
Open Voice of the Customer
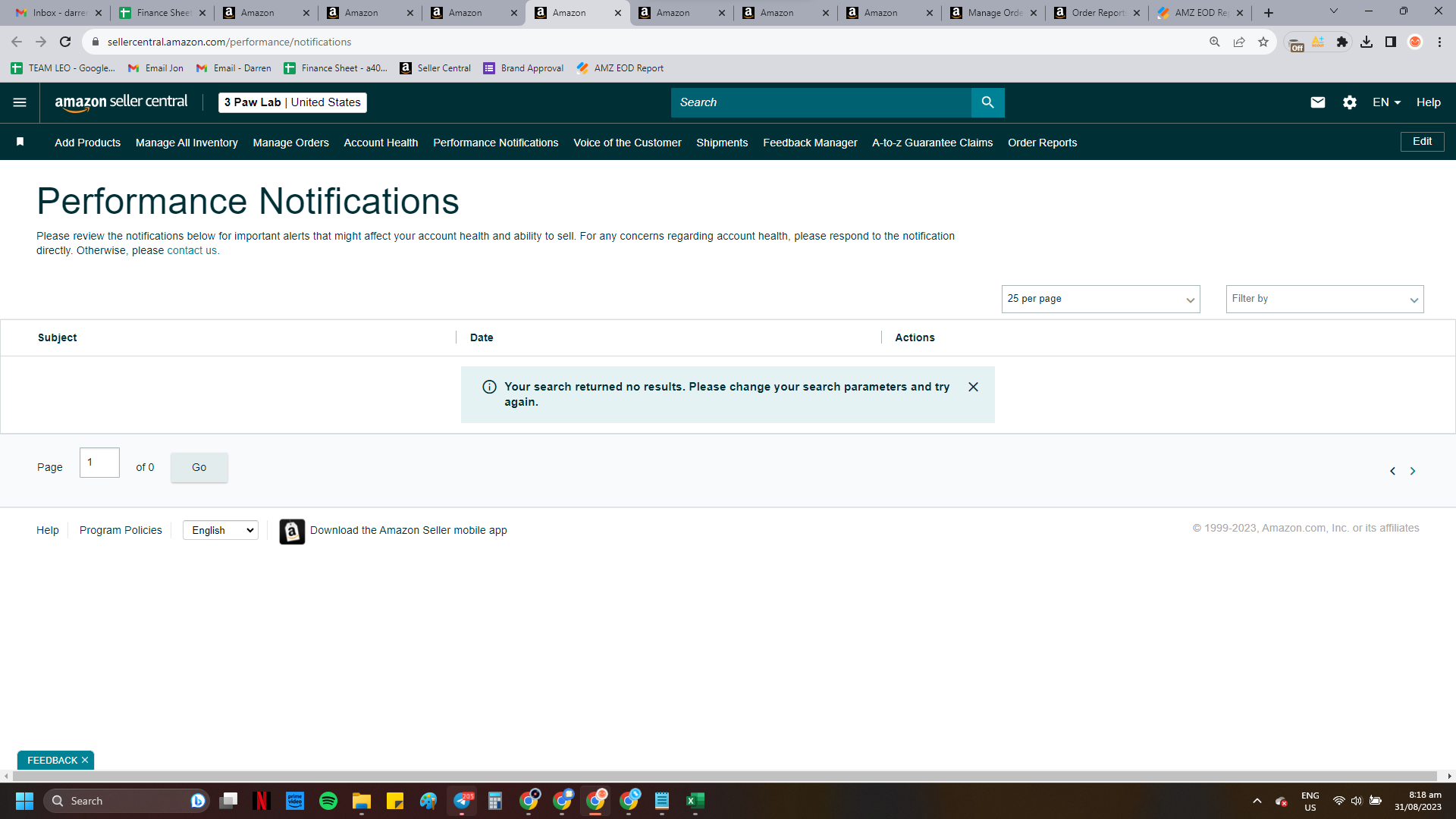tap(627, 143)
